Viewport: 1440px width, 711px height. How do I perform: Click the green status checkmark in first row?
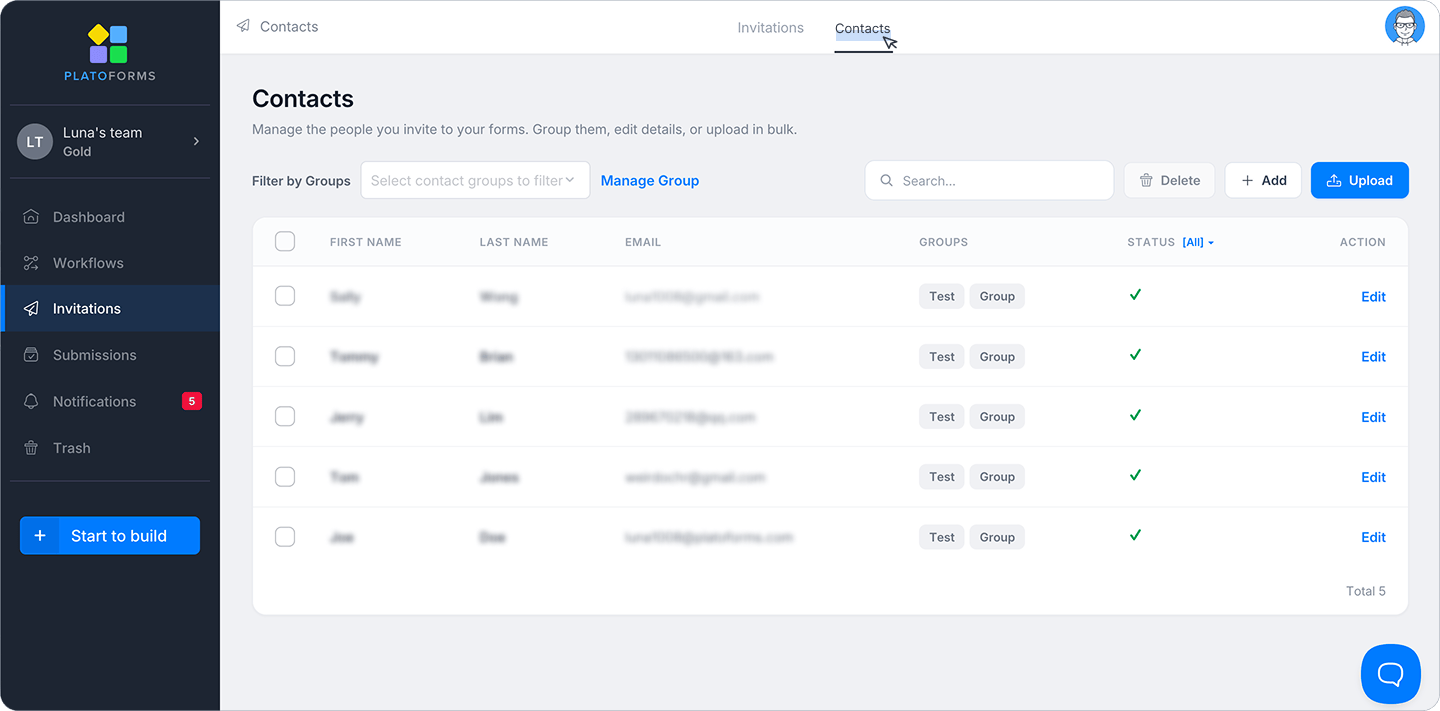click(x=1135, y=295)
